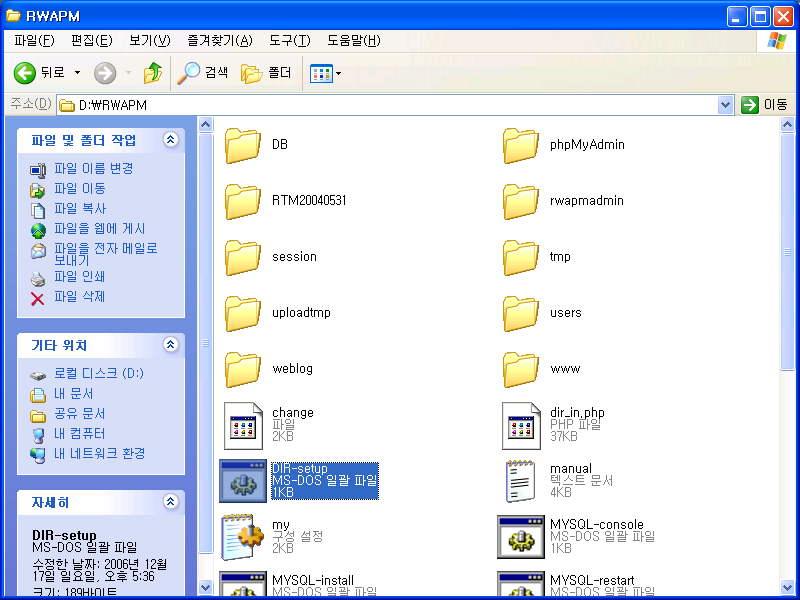The image size is (800, 600).
Task: Expand the address bar dropdown
Action: [725, 105]
